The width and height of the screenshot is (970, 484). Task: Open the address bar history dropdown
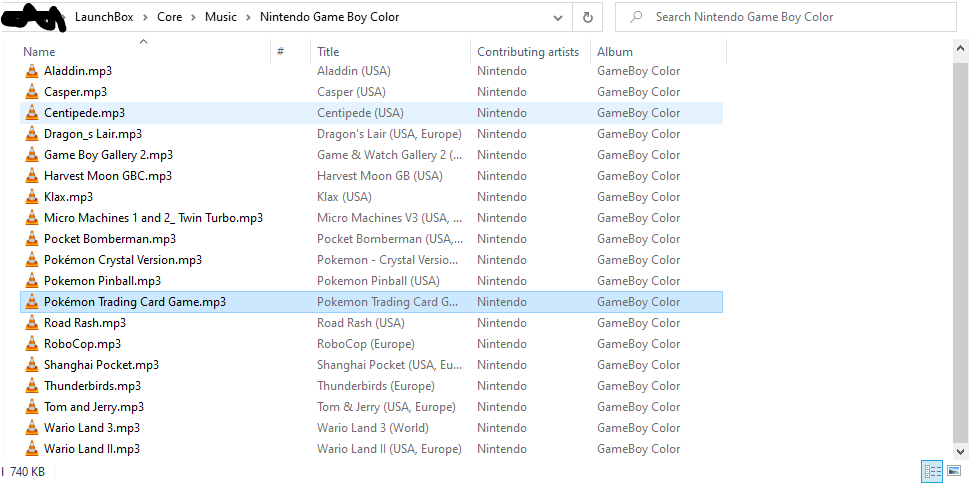(558, 18)
